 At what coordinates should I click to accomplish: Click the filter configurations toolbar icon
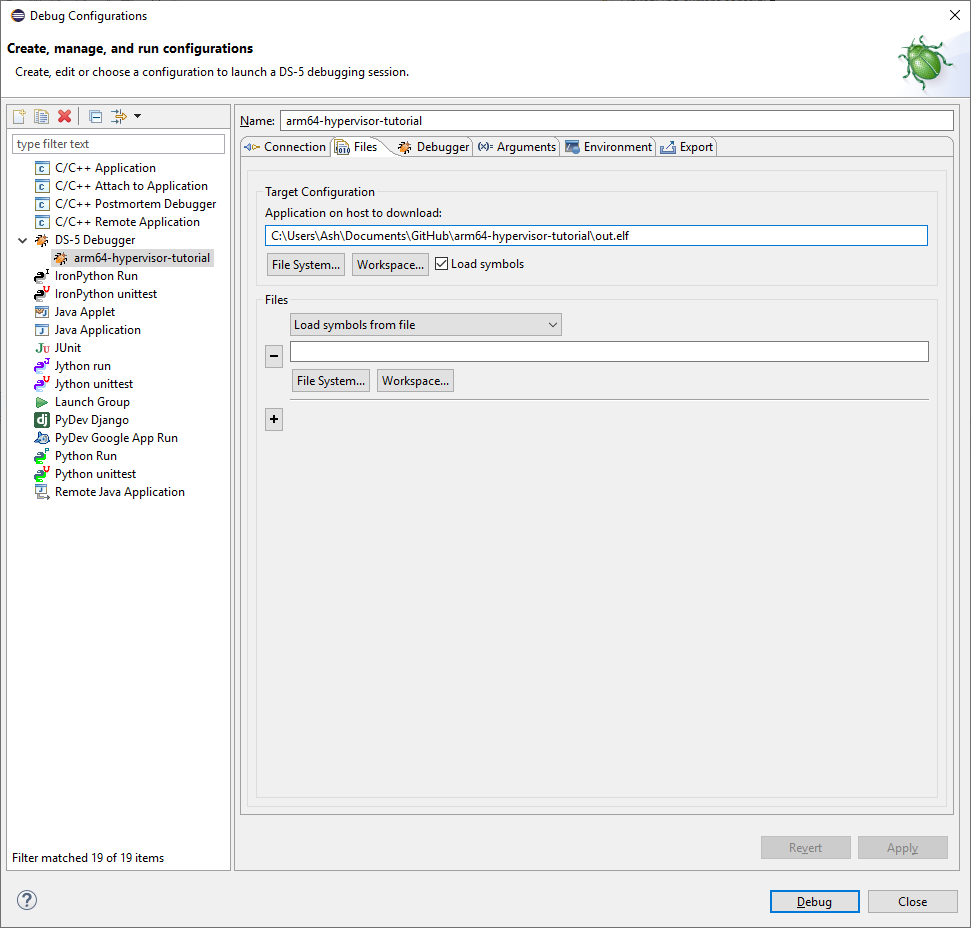tap(118, 116)
